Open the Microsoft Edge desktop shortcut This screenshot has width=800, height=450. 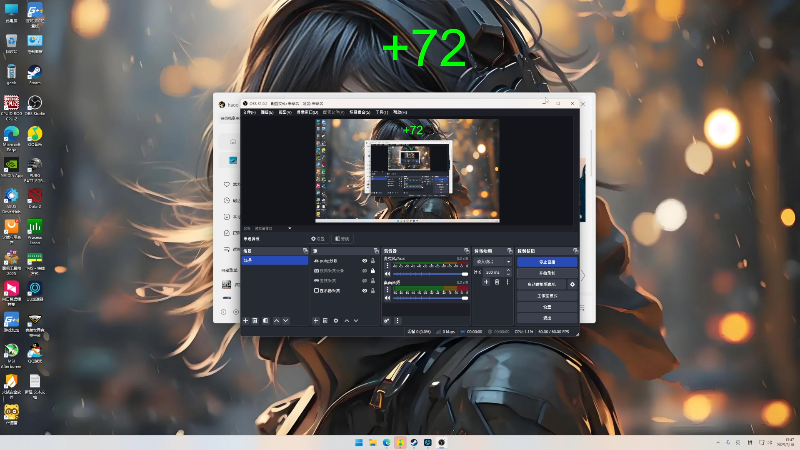(11, 137)
